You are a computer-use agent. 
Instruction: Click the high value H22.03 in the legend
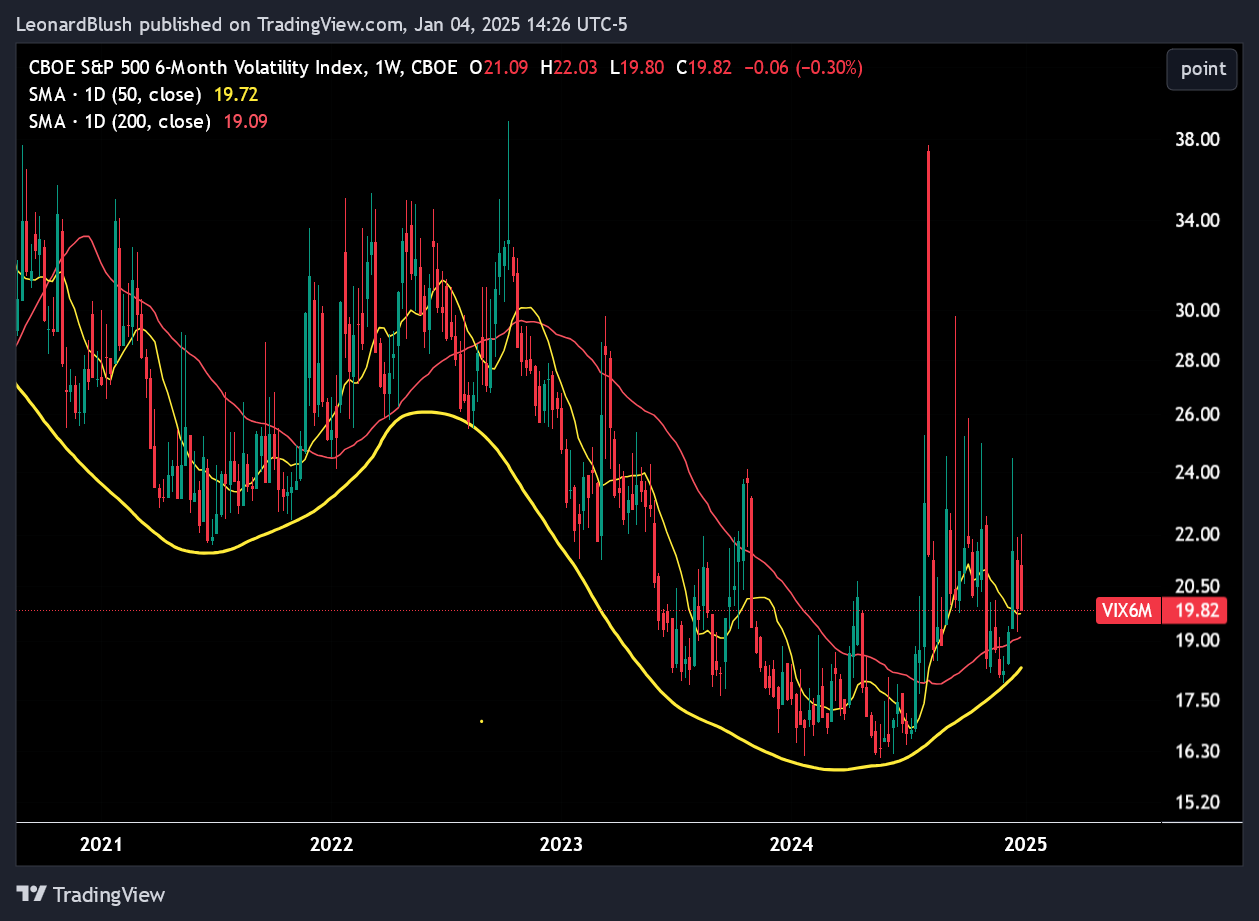pyautogui.click(x=568, y=68)
